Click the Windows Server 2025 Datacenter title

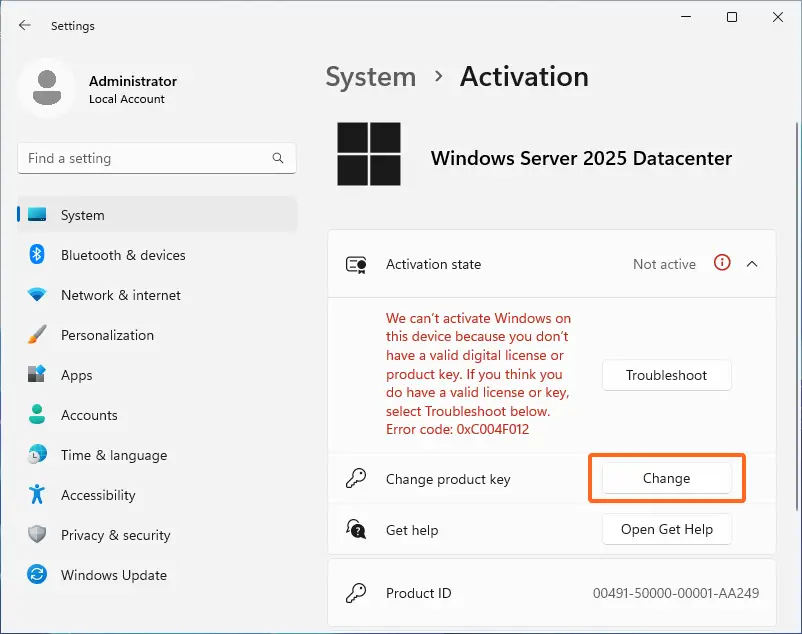[581, 158]
